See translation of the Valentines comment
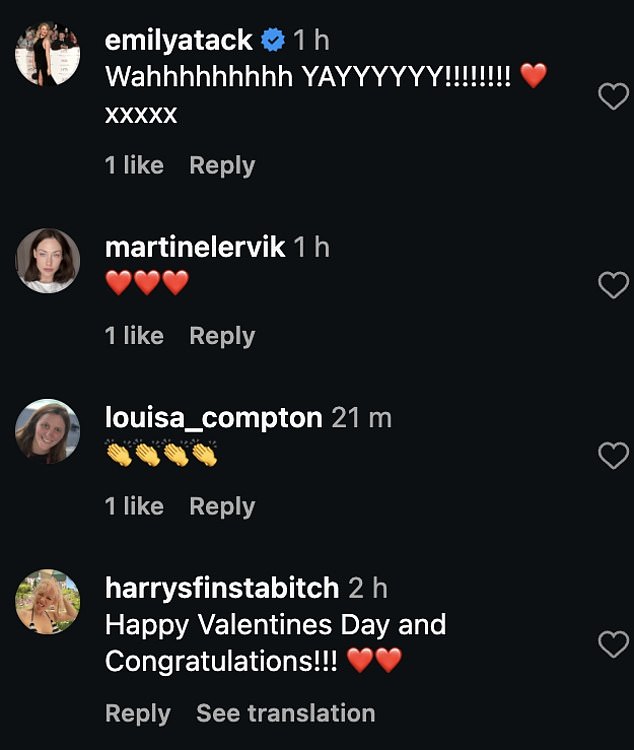Image resolution: width=634 pixels, height=750 pixels. click(x=285, y=713)
